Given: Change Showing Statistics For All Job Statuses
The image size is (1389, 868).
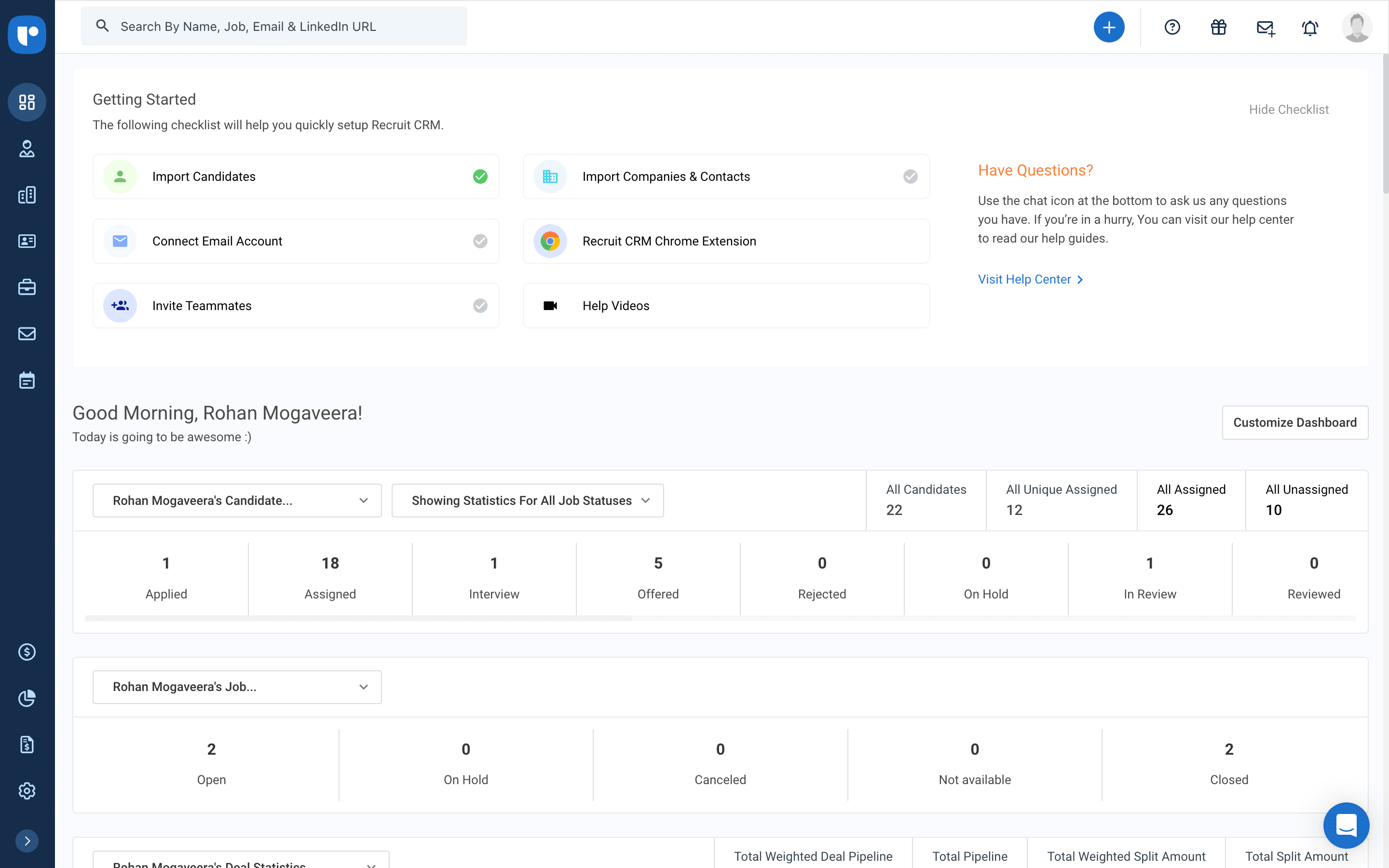Looking at the screenshot, I should 526,500.
